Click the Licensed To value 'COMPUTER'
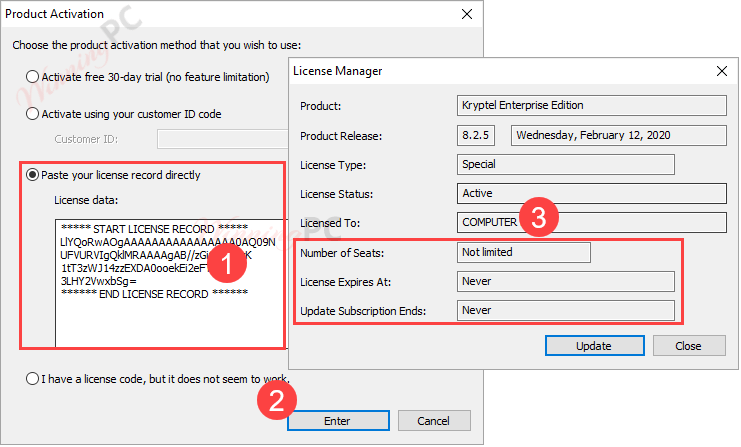Screen dimensions: 741x447 click(592, 223)
